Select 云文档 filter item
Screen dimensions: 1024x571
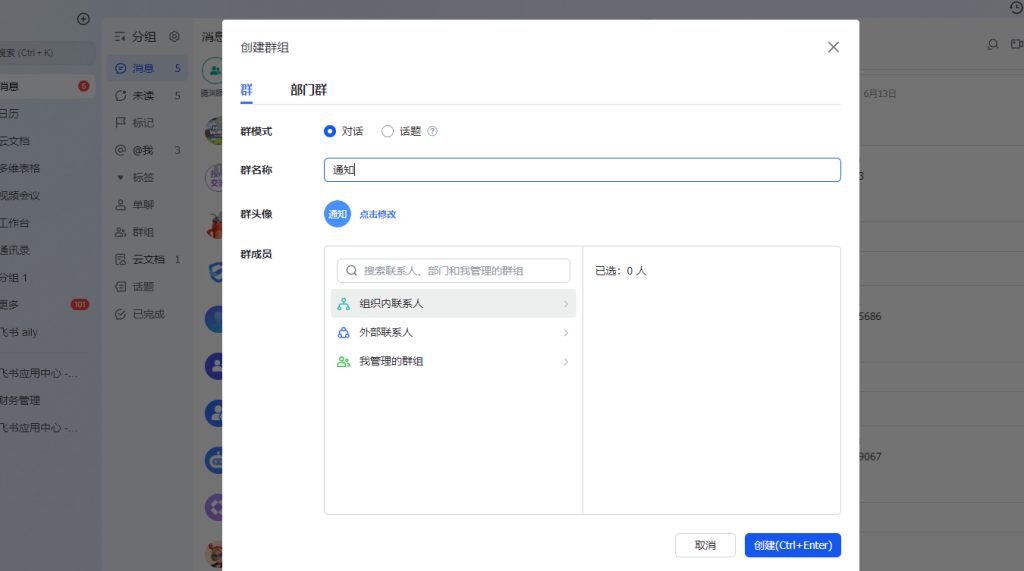point(148,259)
